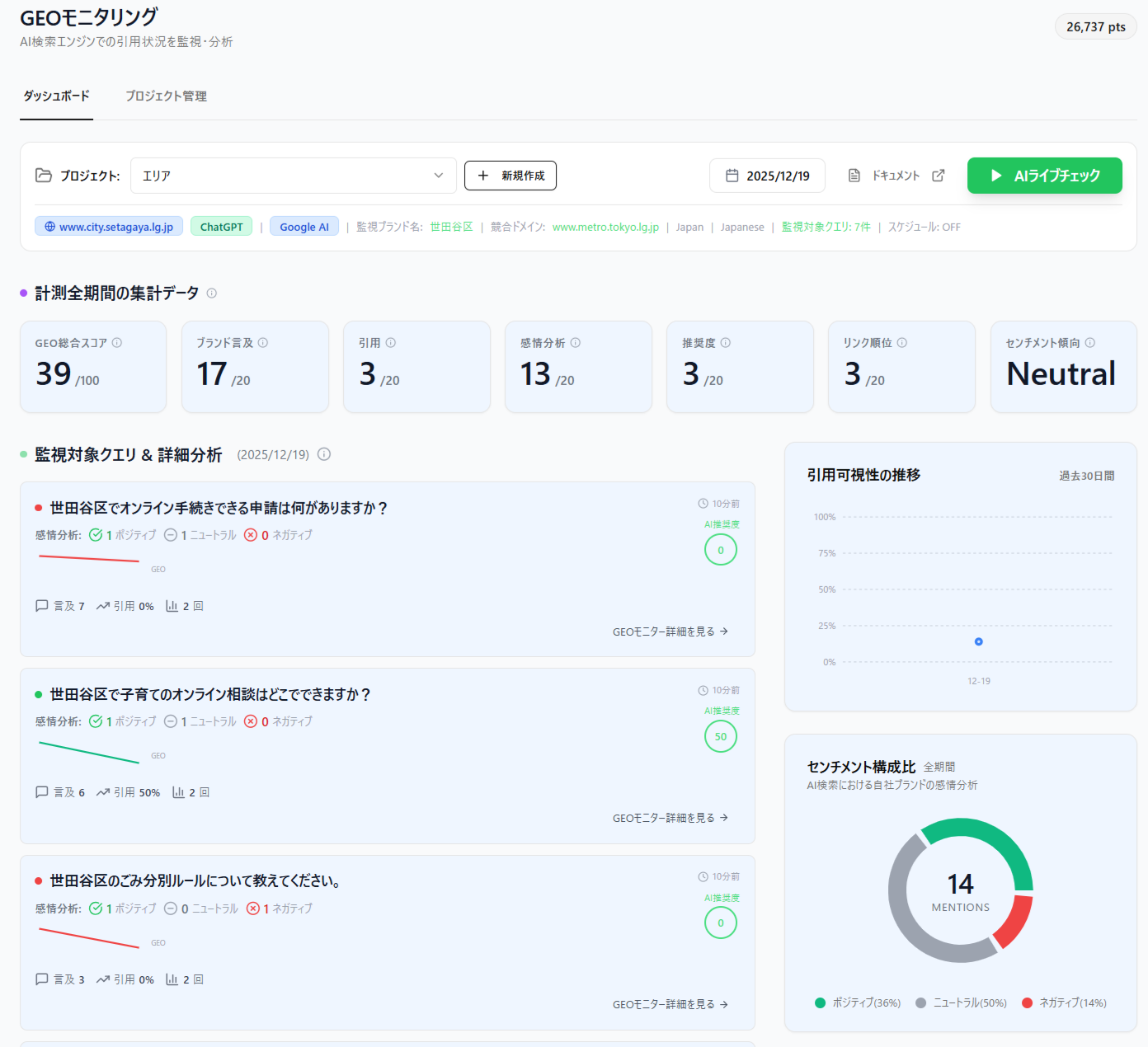
Task: Click the clock icon on ごみ分別ルール query card
Action: point(703,876)
